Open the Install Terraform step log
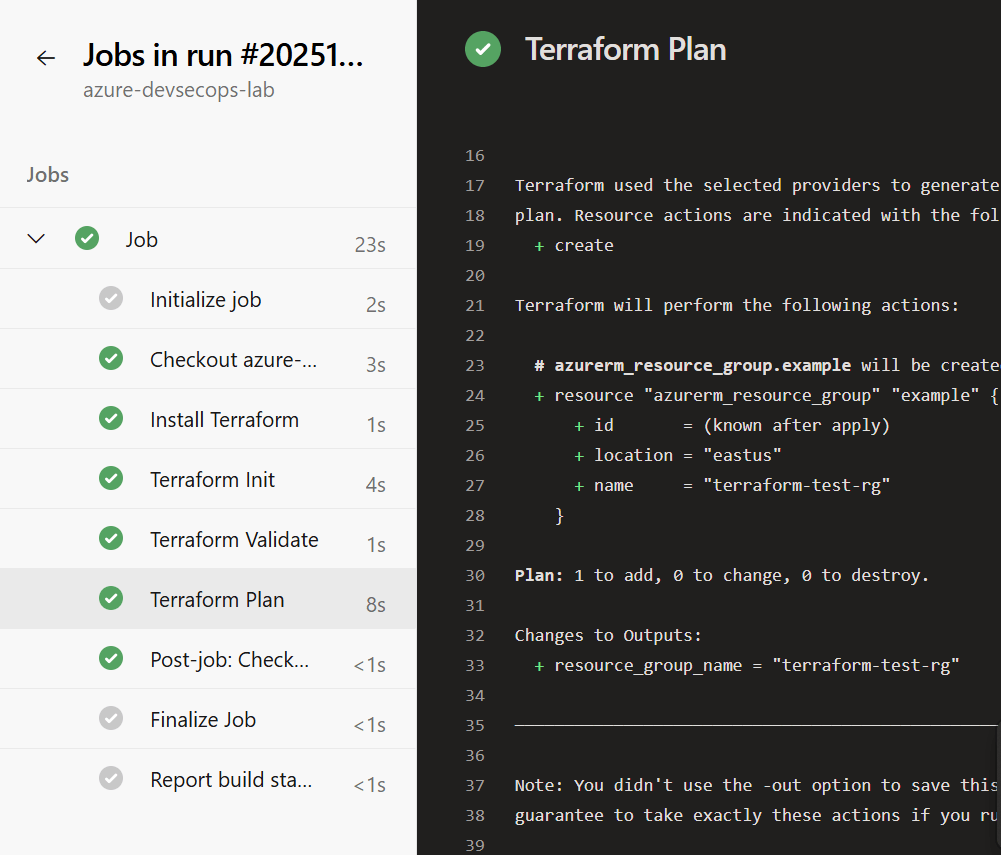1001x855 pixels. click(224, 420)
